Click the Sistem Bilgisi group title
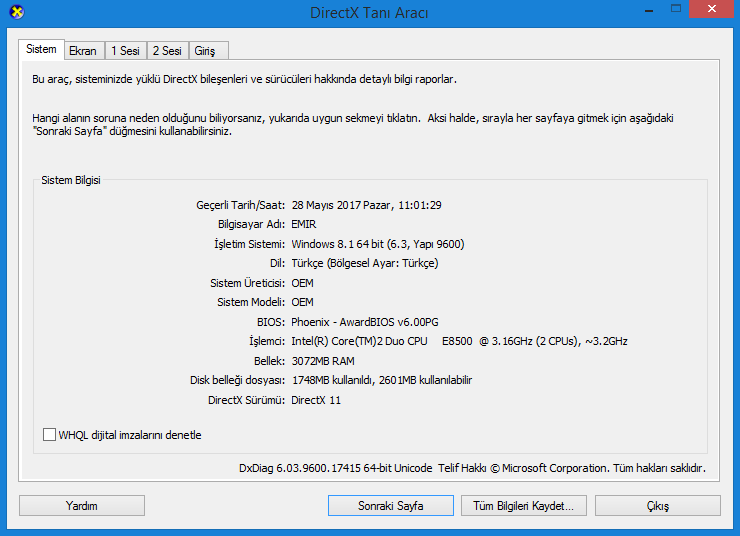 click(71, 180)
